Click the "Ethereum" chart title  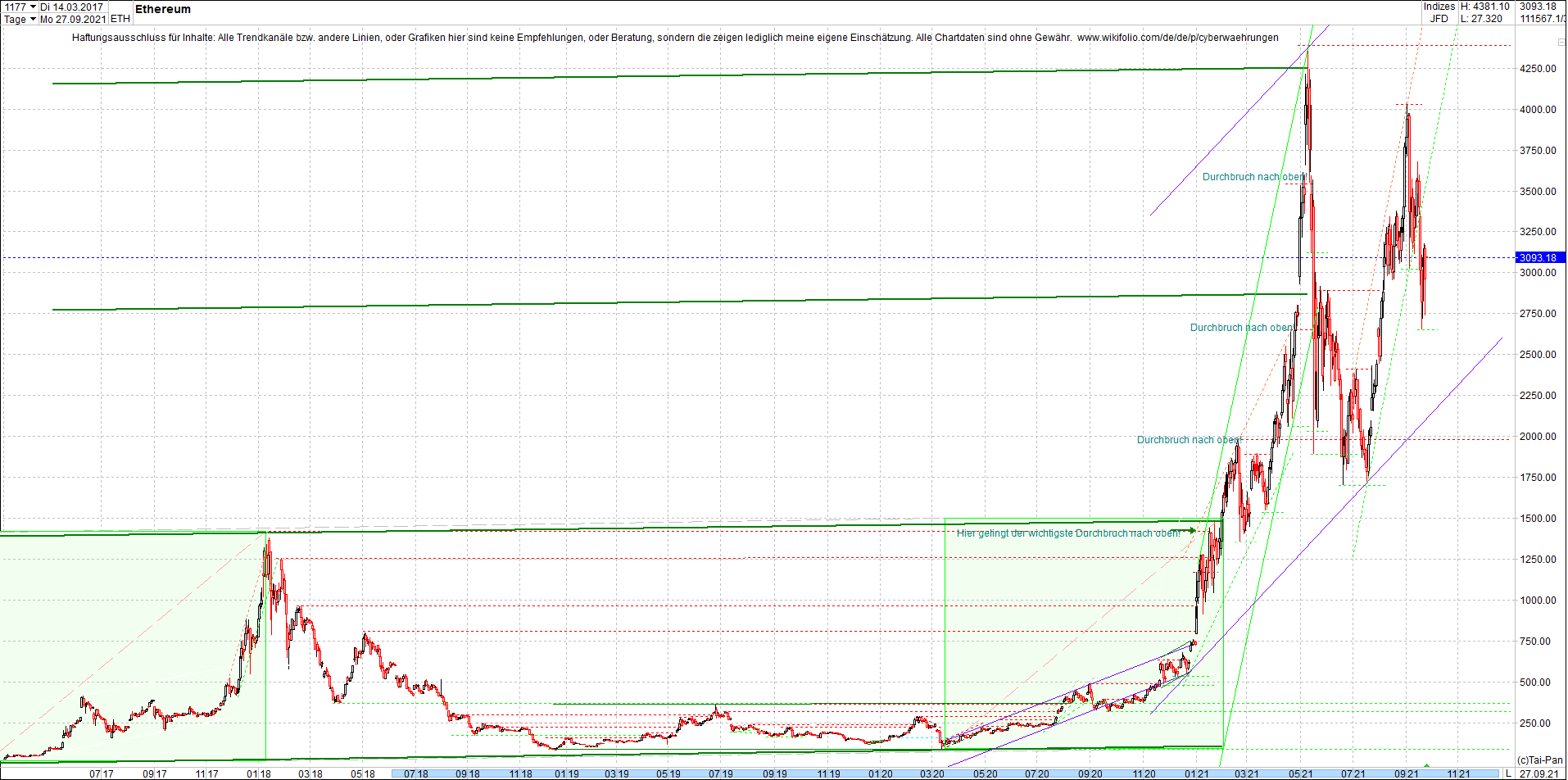click(x=162, y=10)
